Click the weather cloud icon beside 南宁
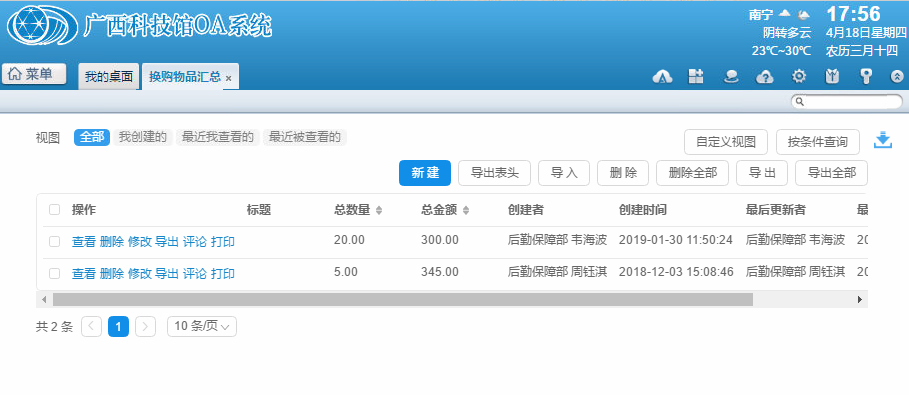The width and height of the screenshot is (909, 395). click(x=784, y=13)
